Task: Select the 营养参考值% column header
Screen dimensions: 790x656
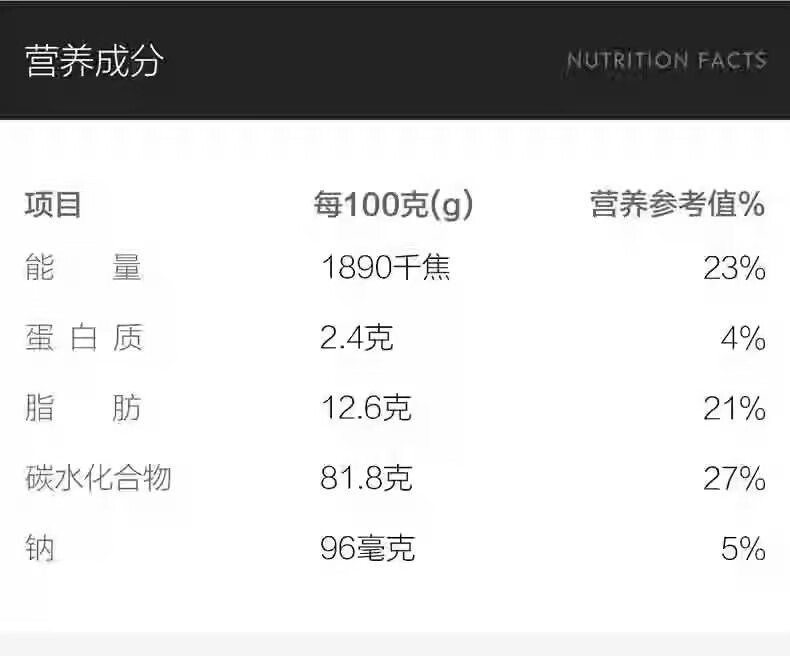Action: click(677, 205)
